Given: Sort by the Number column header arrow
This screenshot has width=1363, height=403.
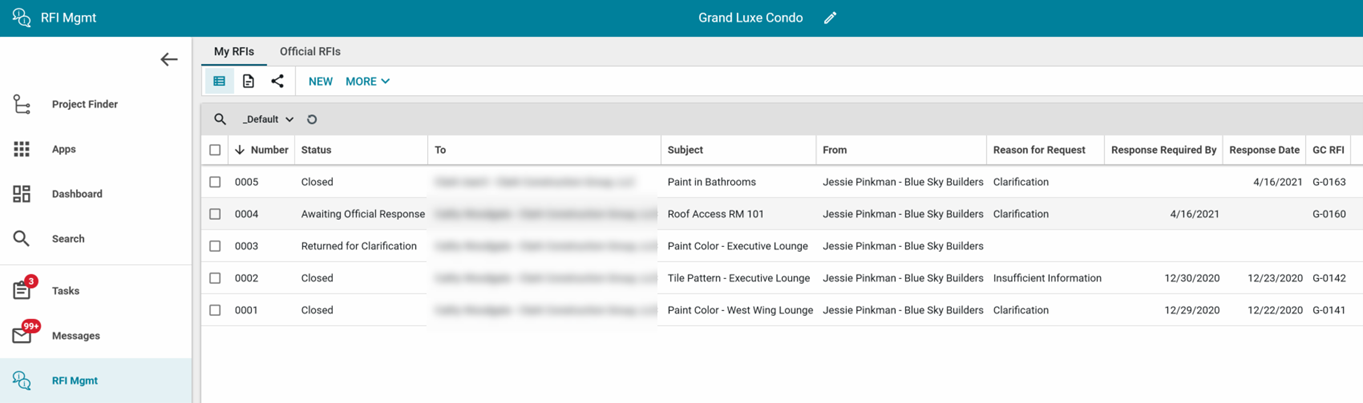Looking at the screenshot, I should [240, 150].
